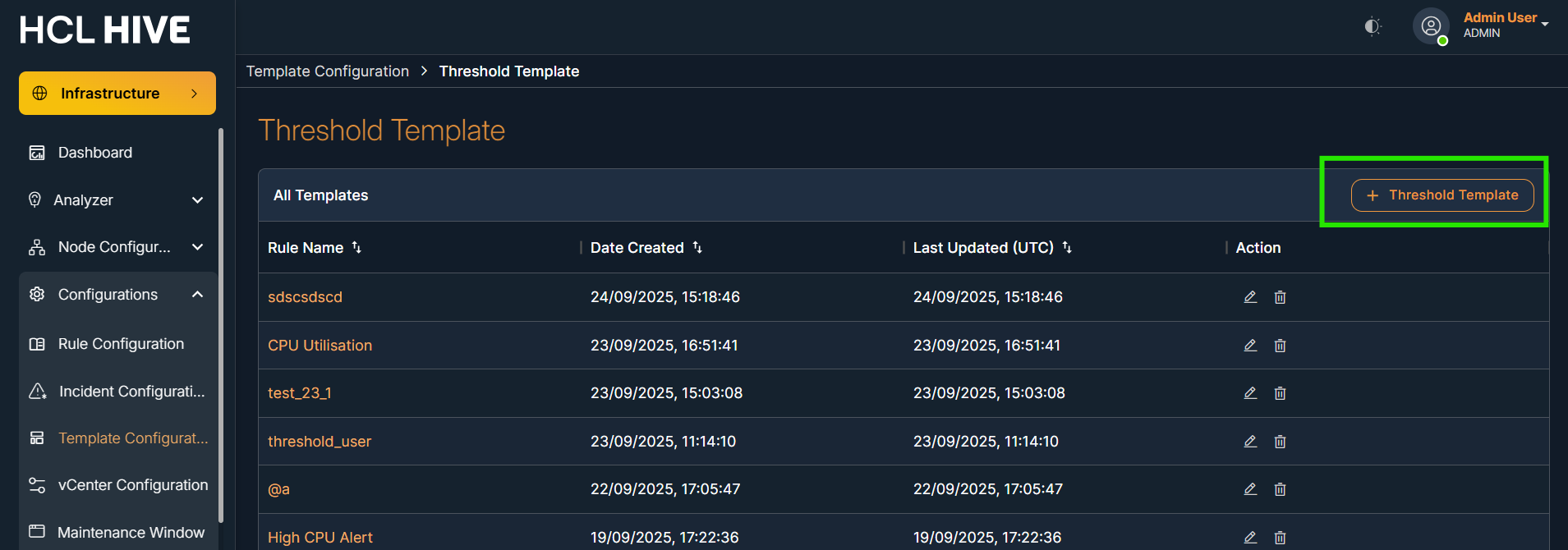This screenshot has width=1568, height=550.
Task: Click Template Configuration breadcrumb
Action: pos(328,71)
